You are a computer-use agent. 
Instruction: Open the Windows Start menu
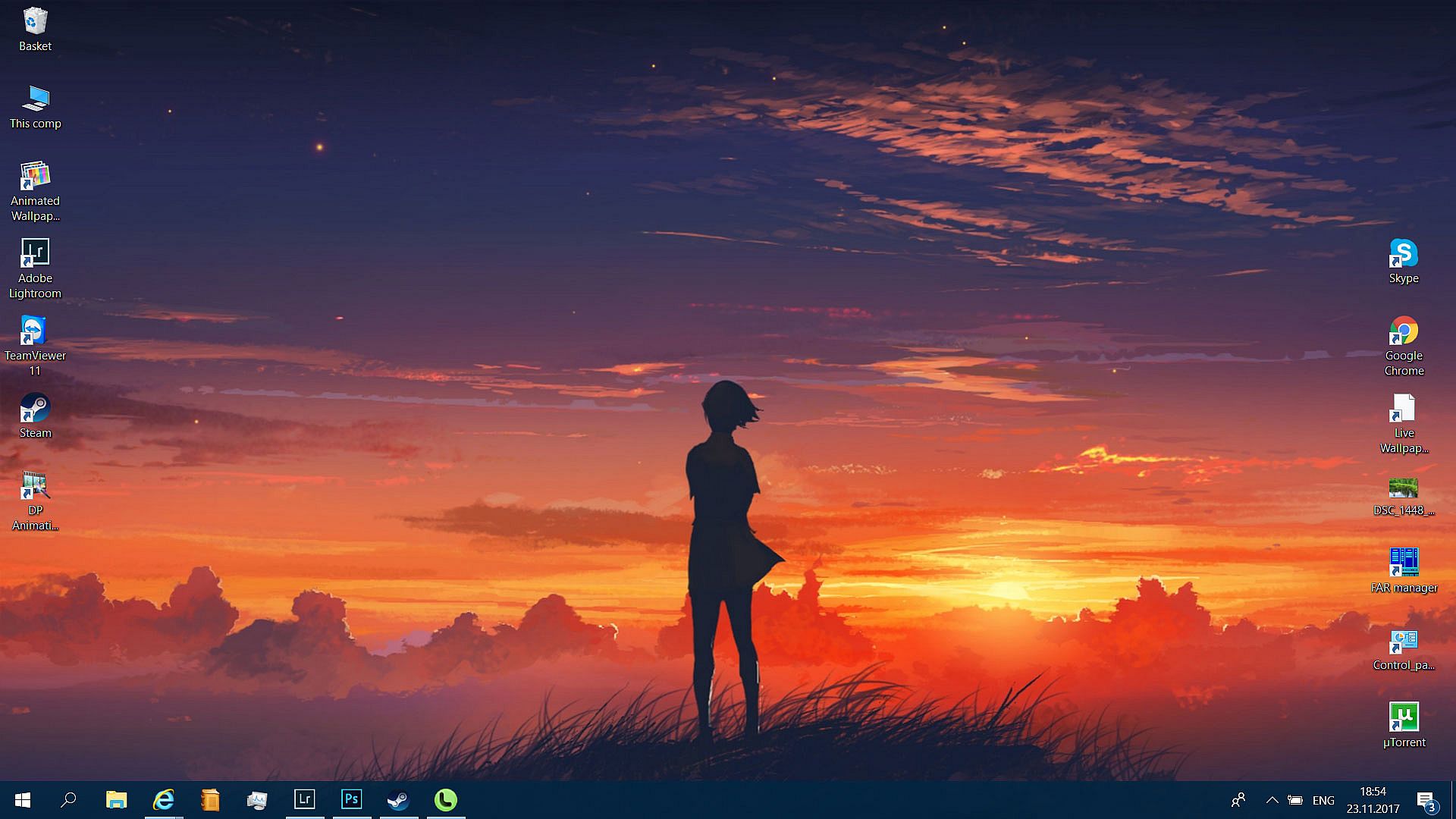tap(22, 800)
